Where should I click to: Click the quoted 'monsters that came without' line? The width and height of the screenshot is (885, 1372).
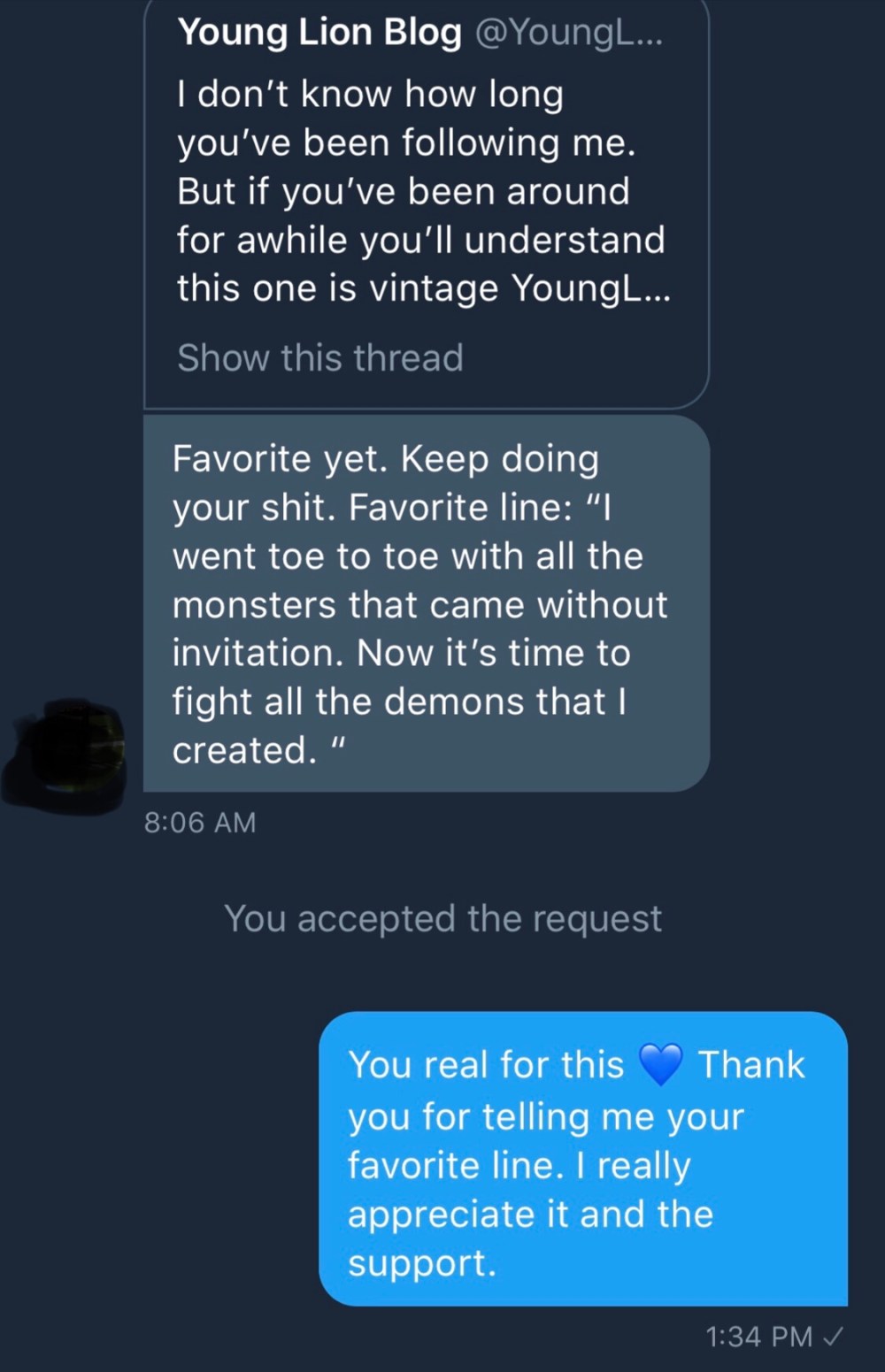pos(419,605)
